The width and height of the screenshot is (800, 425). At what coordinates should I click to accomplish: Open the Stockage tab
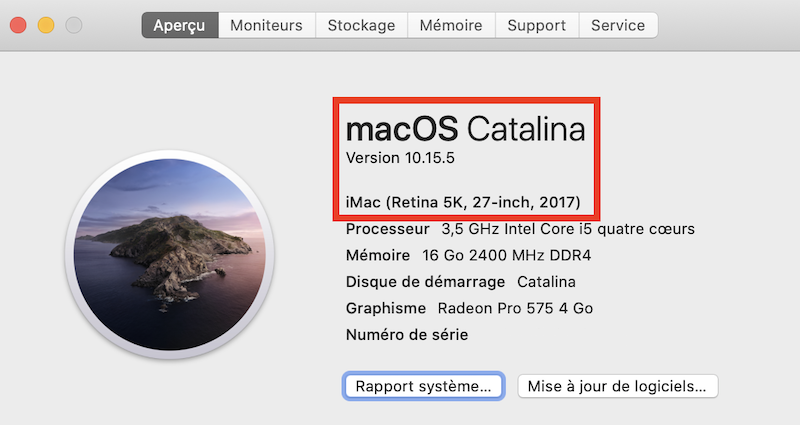pyautogui.click(x=361, y=25)
